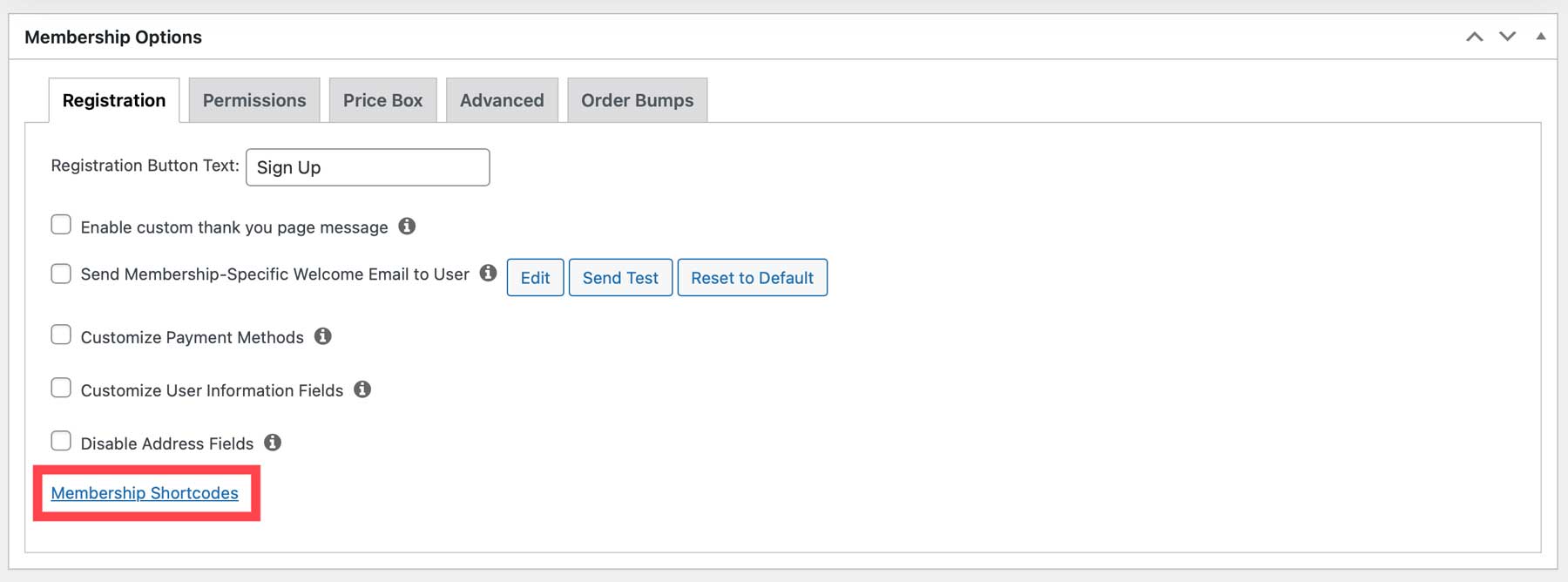
Task: Check the Disable Address Fields option
Action: click(x=61, y=441)
